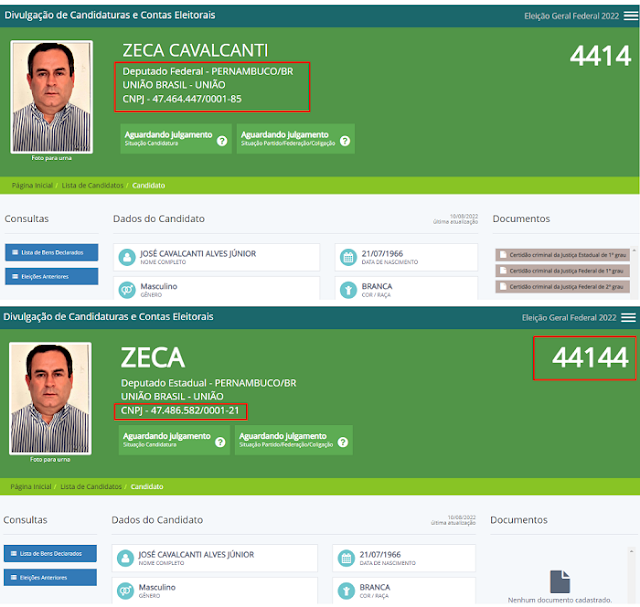640x607 pixels.
Task: Go to Lista de Candidatos in lower breadcrumb
Action: tap(91, 487)
